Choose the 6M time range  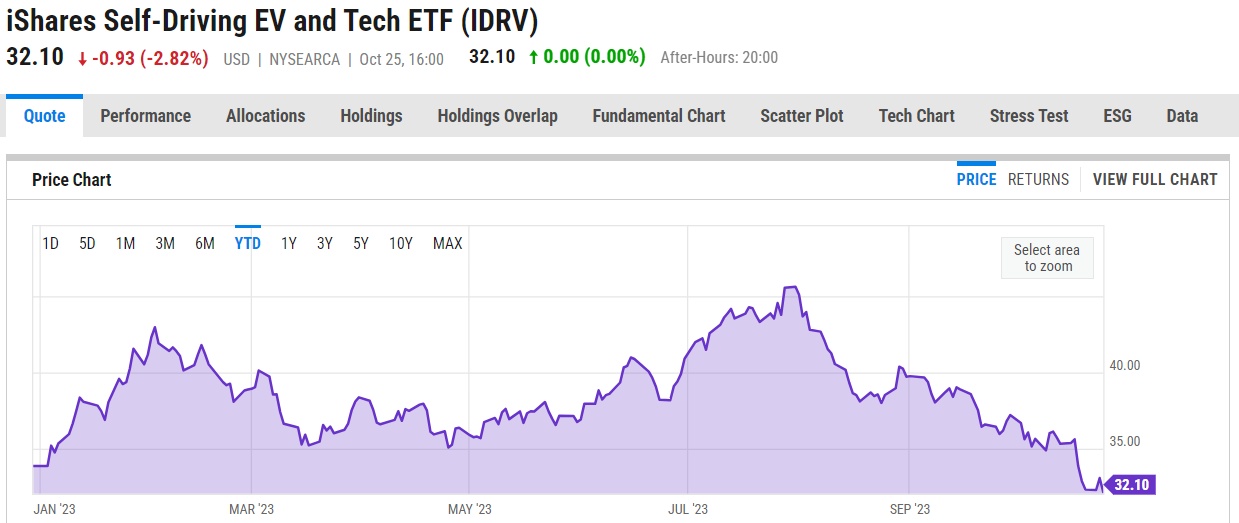click(x=205, y=243)
